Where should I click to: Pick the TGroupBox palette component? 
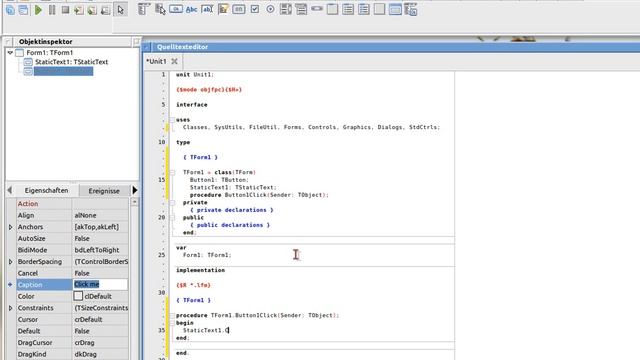[333, 9]
